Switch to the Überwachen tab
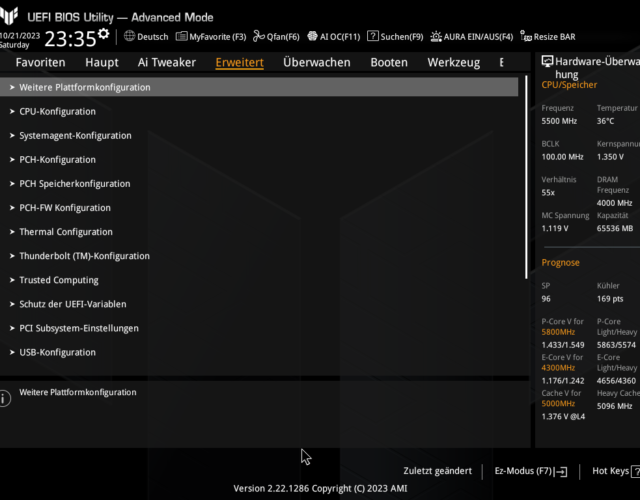Screen dimensions: 640x500 [316, 62]
